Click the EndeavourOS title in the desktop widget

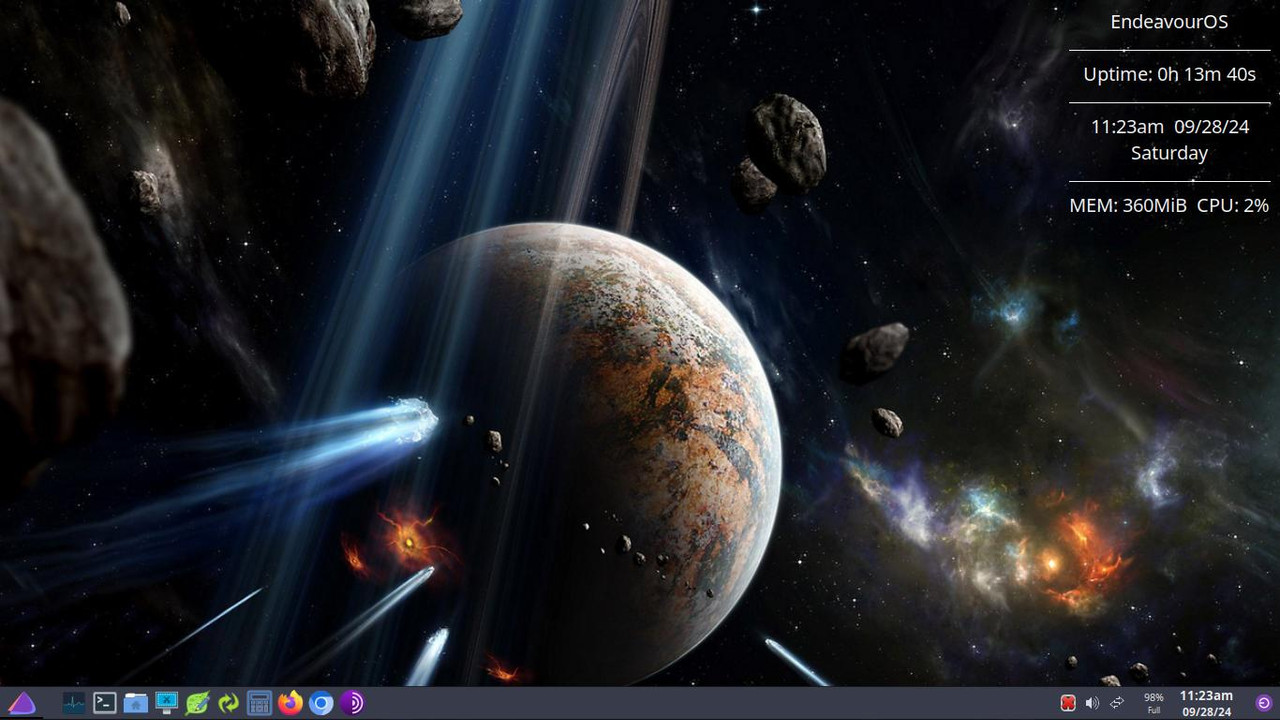pos(1169,21)
